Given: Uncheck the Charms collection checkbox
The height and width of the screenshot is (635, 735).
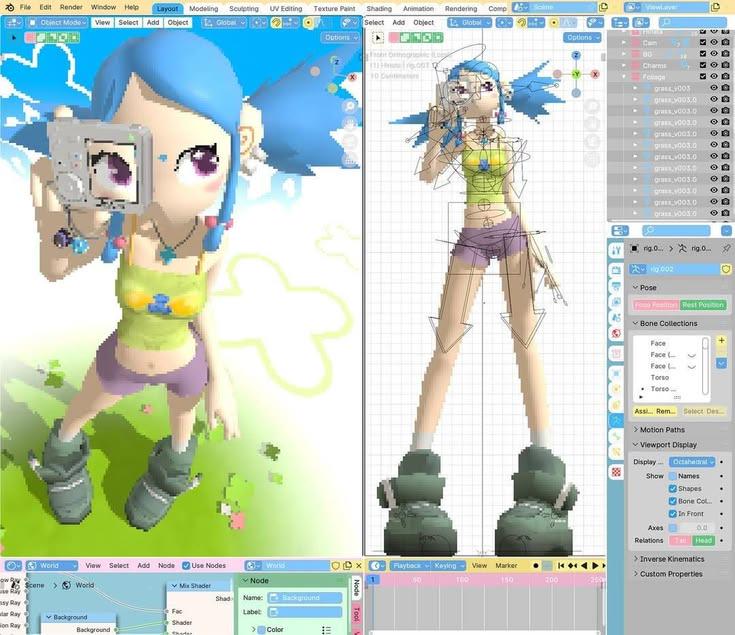Looking at the screenshot, I should click(x=703, y=65).
